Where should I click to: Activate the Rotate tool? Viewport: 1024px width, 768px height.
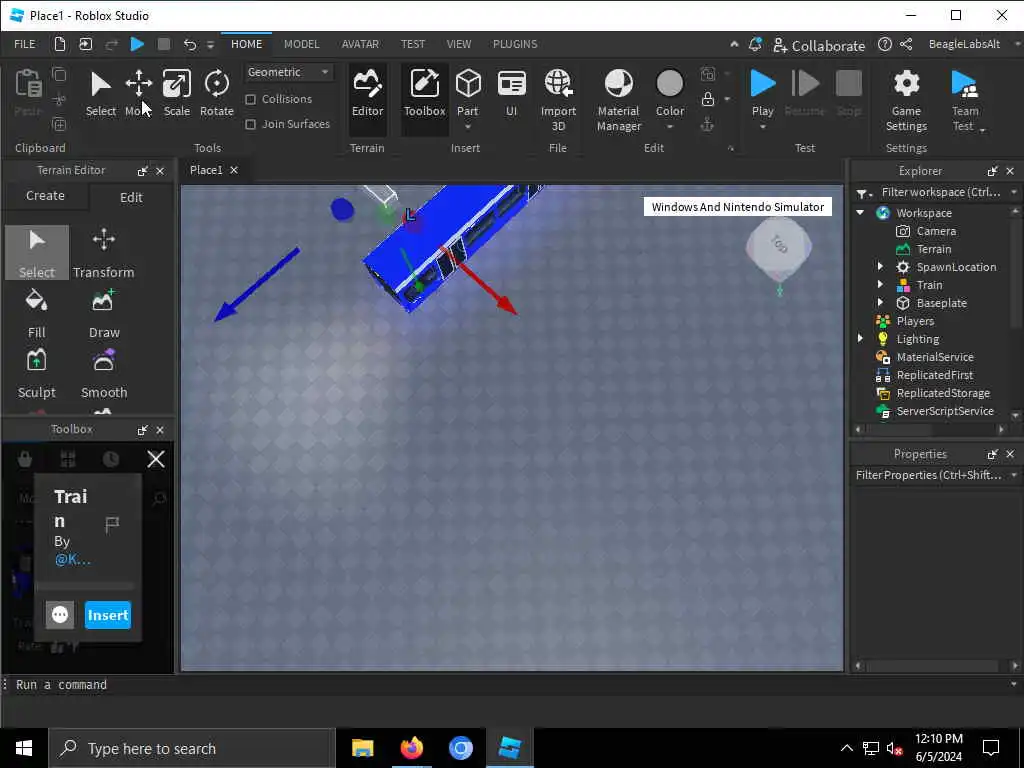pyautogui.click(x=217, y=93)
